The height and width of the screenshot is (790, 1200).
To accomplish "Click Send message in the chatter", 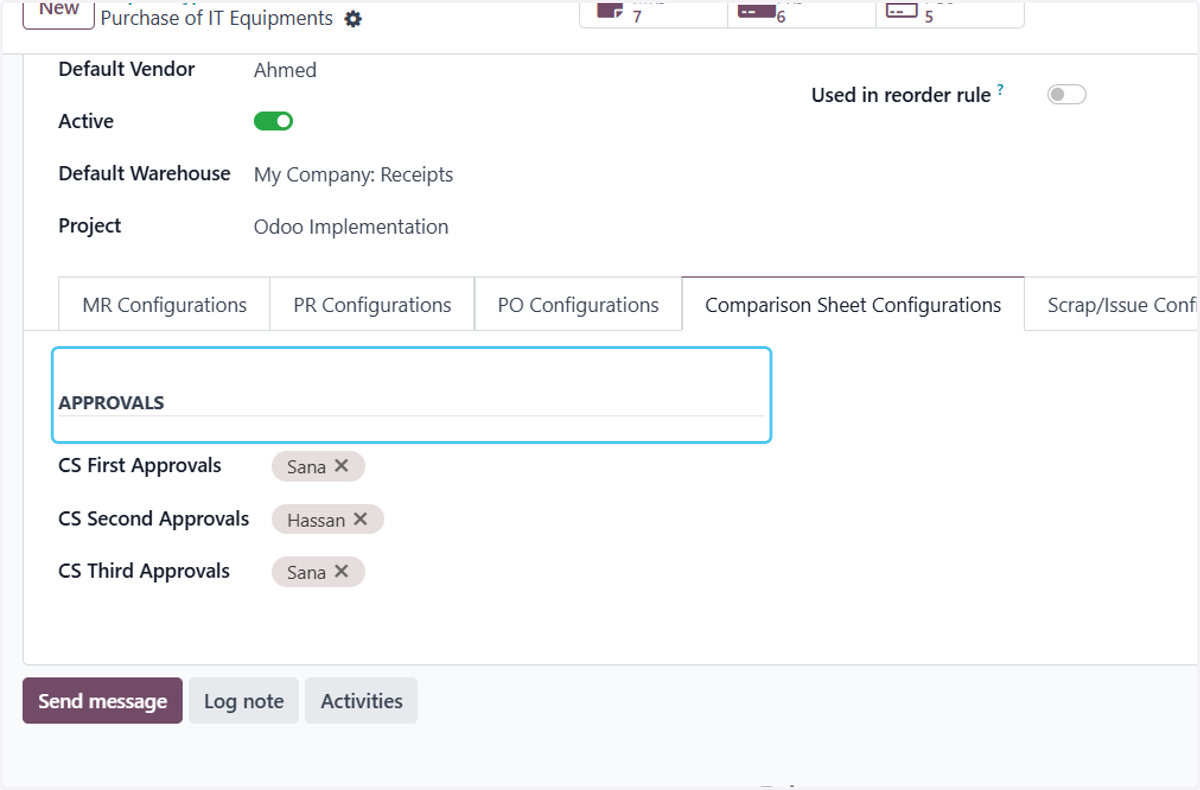I will 103,701.
